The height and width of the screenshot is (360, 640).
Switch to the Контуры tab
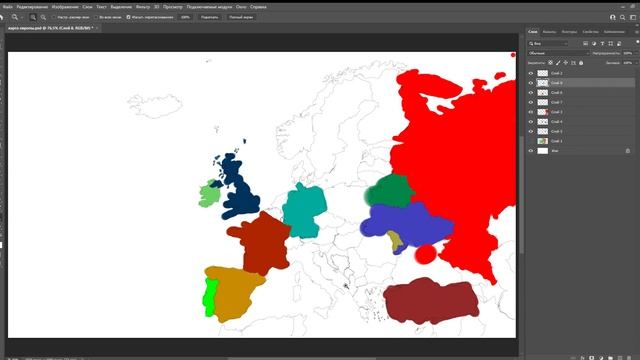(569, 32)
